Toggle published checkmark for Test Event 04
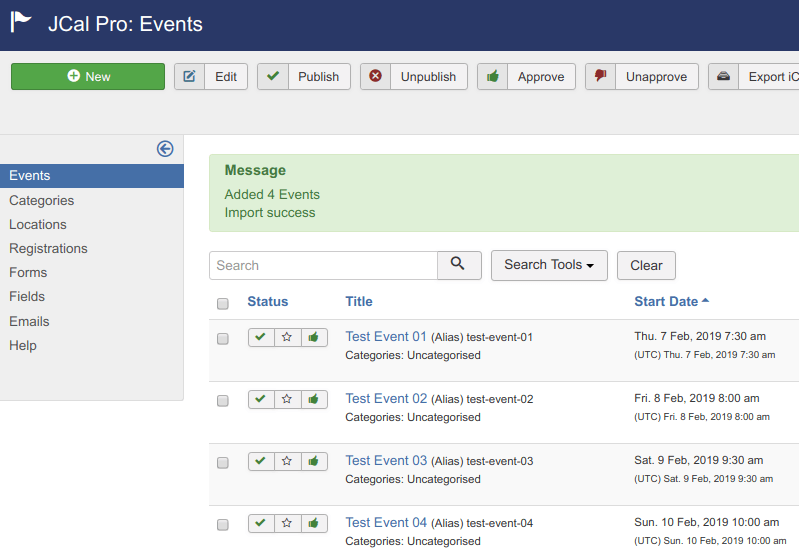 coord(261,523)
